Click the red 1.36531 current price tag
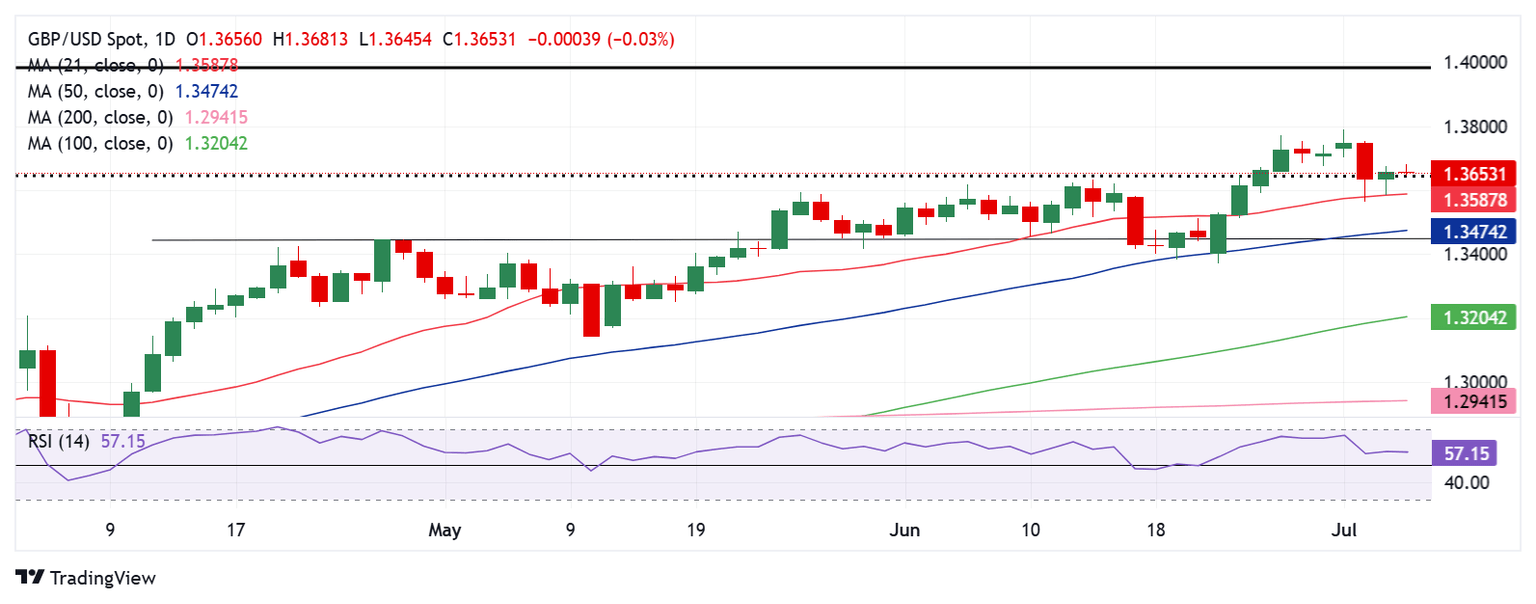This screenshot has width=1536, height=604. (x=1475, y=173)
